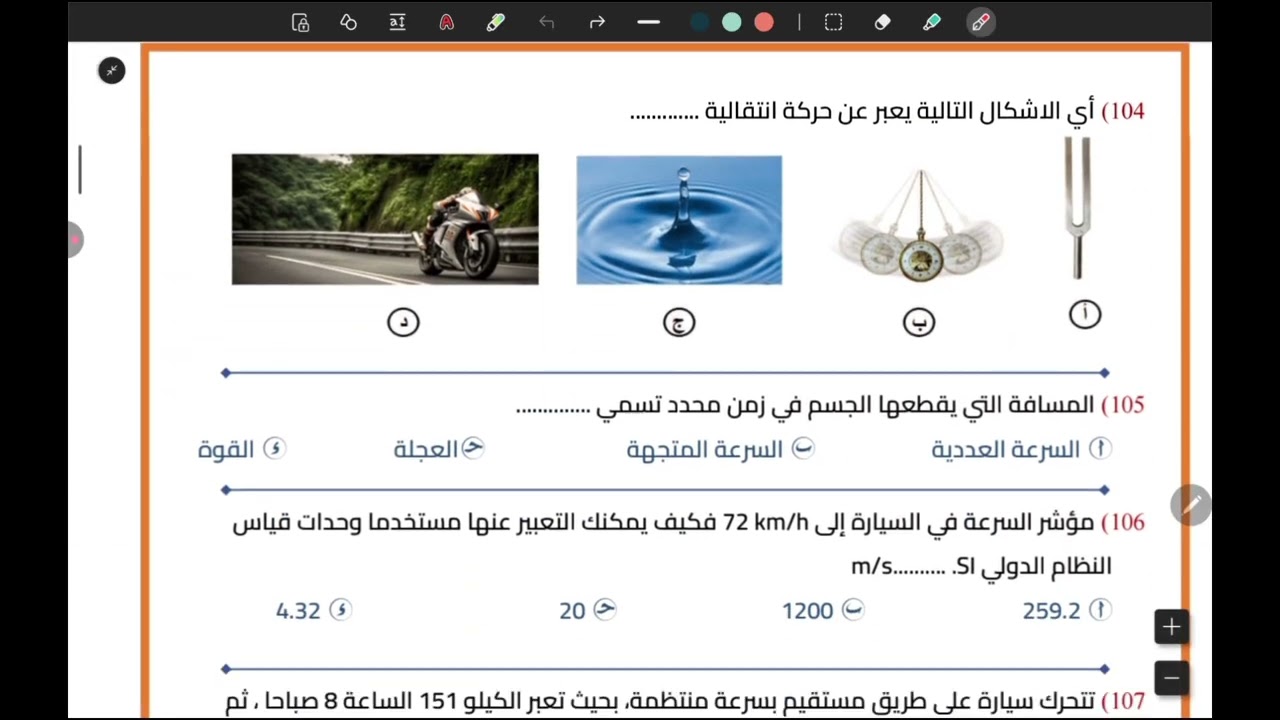Select answer 20 for question 106
This screenshot has width=1280, height=720.
(x=588, y=610)
